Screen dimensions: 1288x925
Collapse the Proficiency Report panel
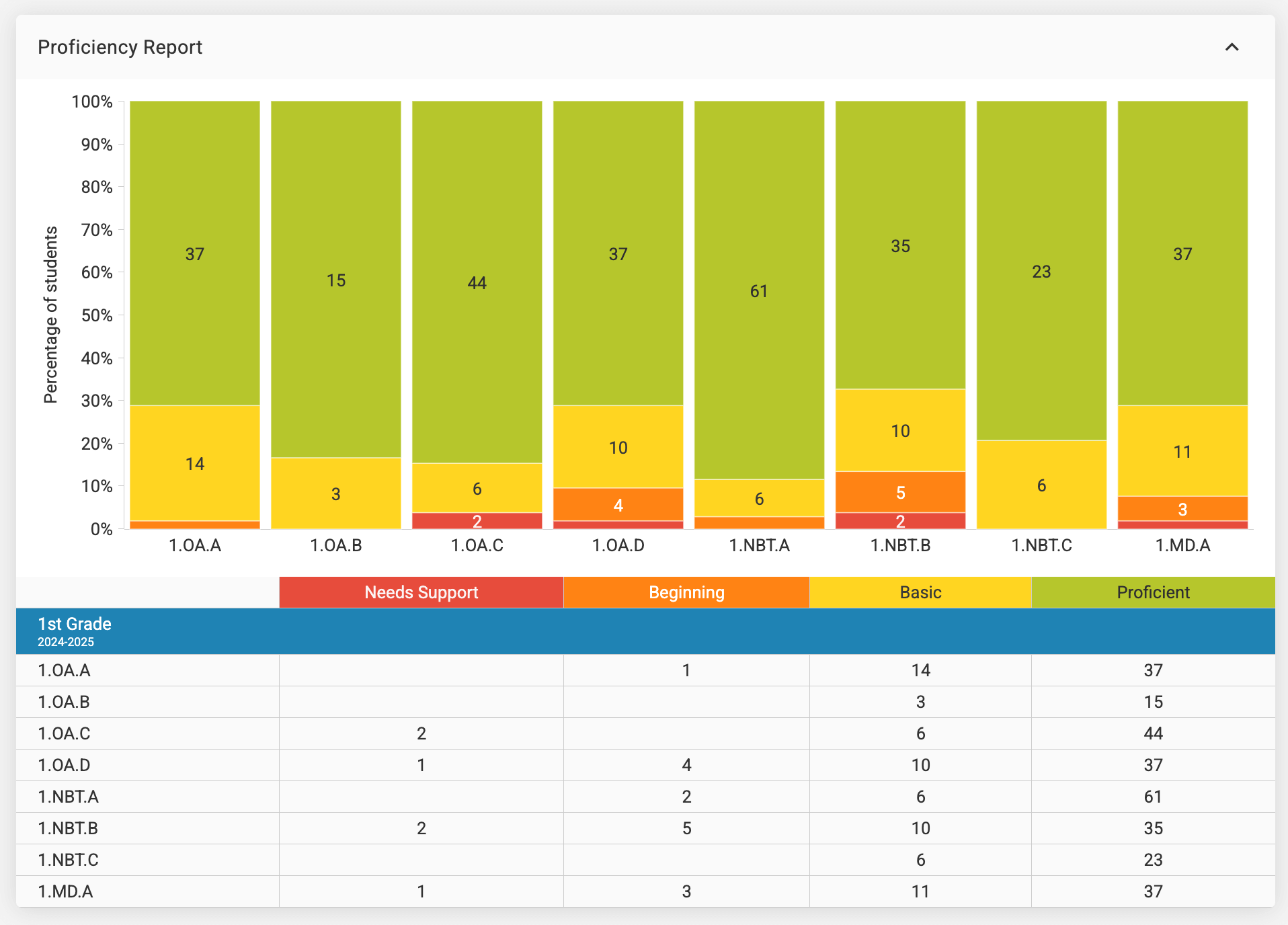click(1232, 47)
